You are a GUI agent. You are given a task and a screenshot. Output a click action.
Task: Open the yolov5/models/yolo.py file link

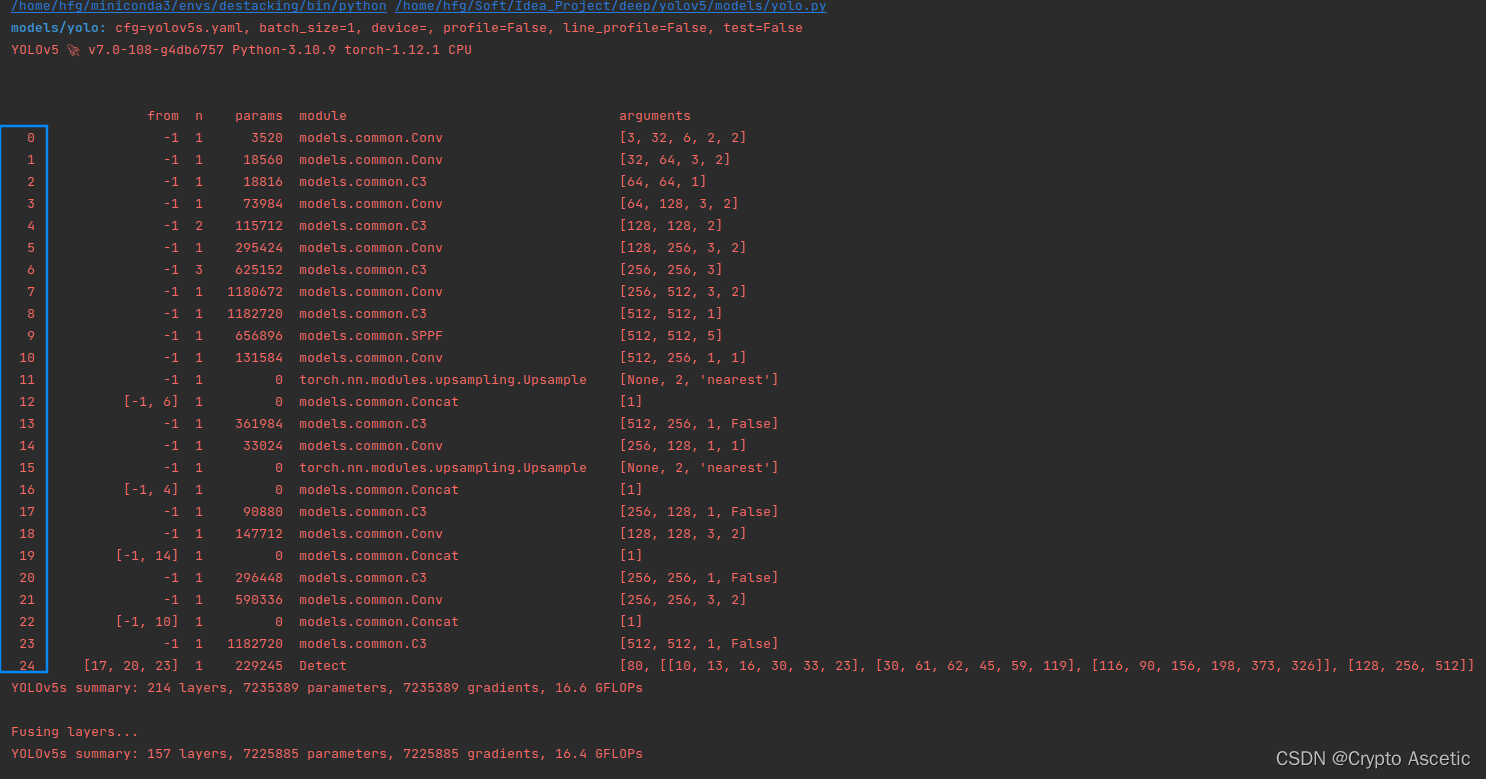[x=611, y=6]
